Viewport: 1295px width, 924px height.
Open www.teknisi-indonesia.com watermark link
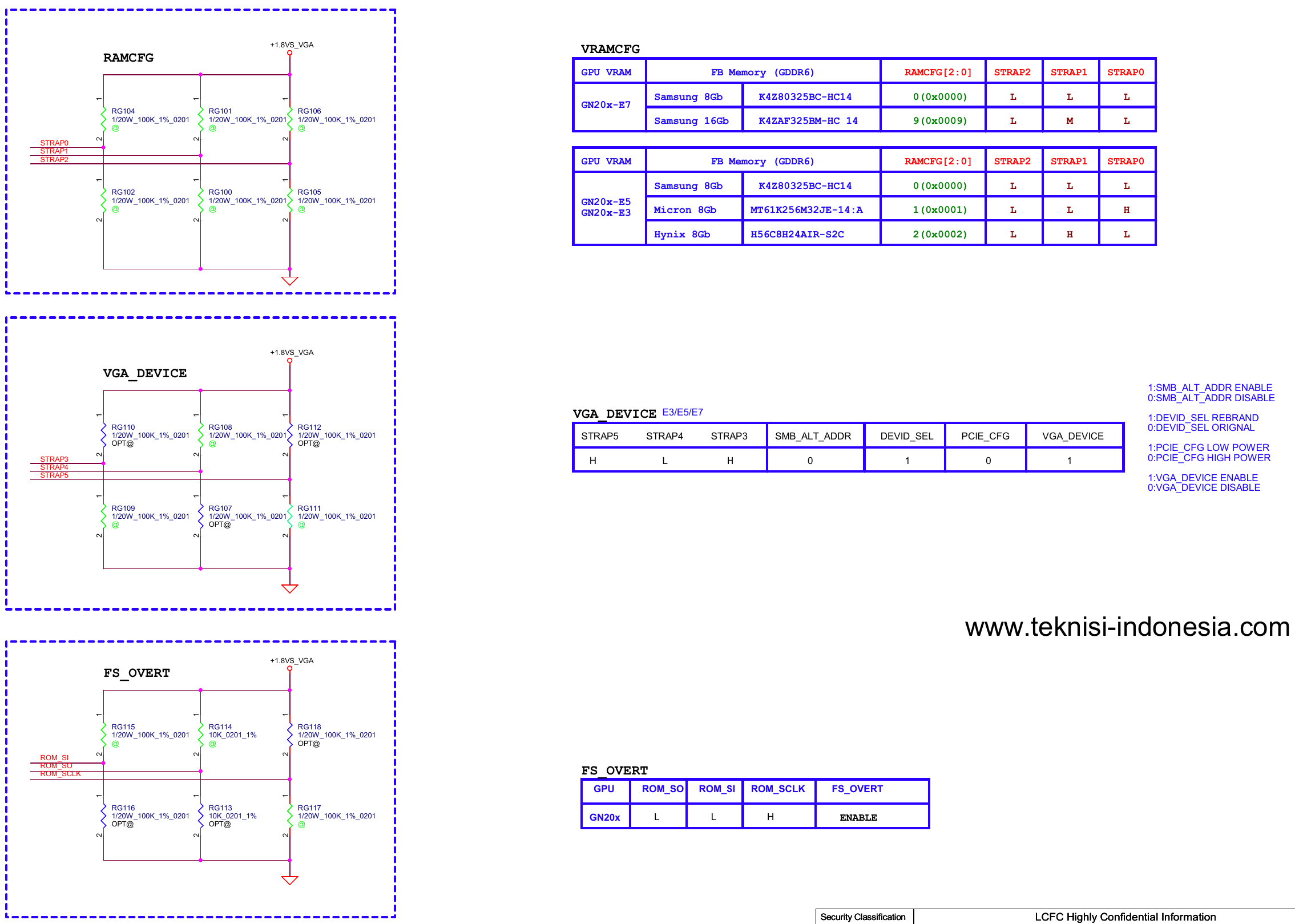tap(1127, 627)
